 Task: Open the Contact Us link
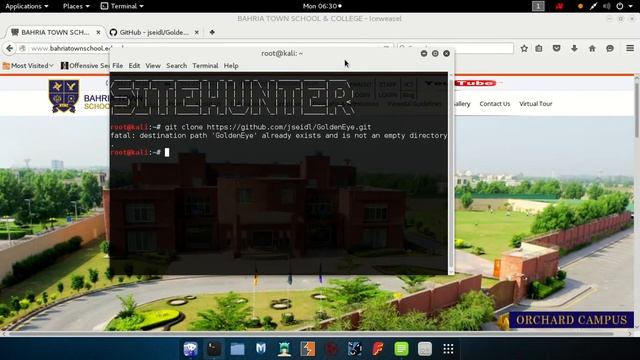pos(495,104)
